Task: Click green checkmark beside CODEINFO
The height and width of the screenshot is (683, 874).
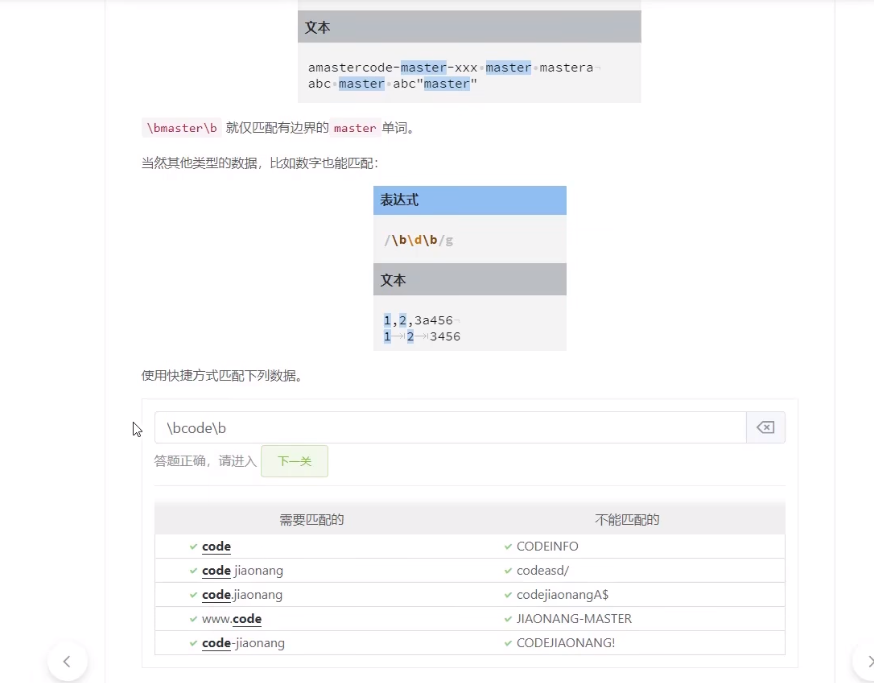Action: pos(508,547)
